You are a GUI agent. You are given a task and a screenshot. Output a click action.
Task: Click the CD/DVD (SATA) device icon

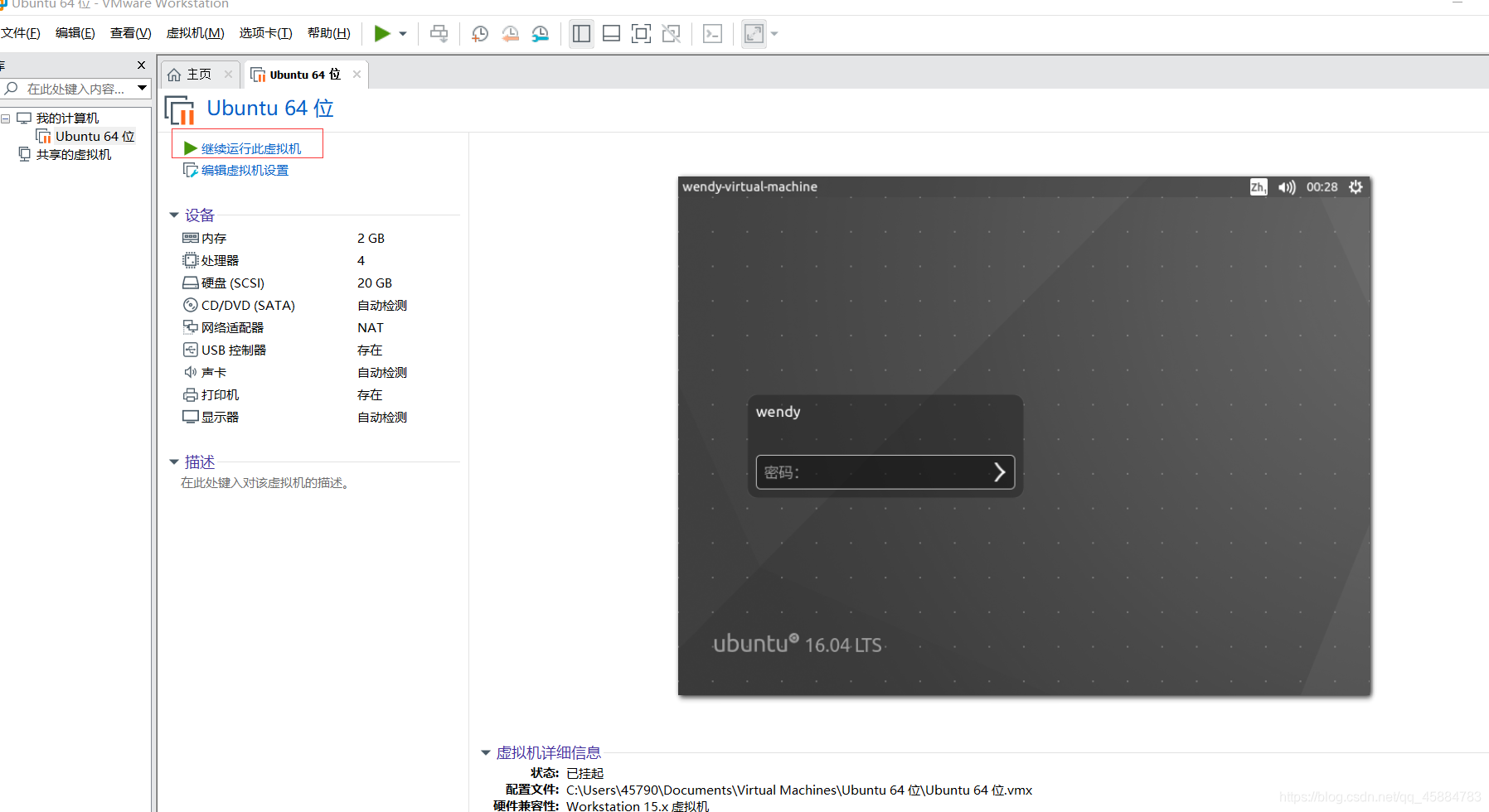tap(191, 305)
